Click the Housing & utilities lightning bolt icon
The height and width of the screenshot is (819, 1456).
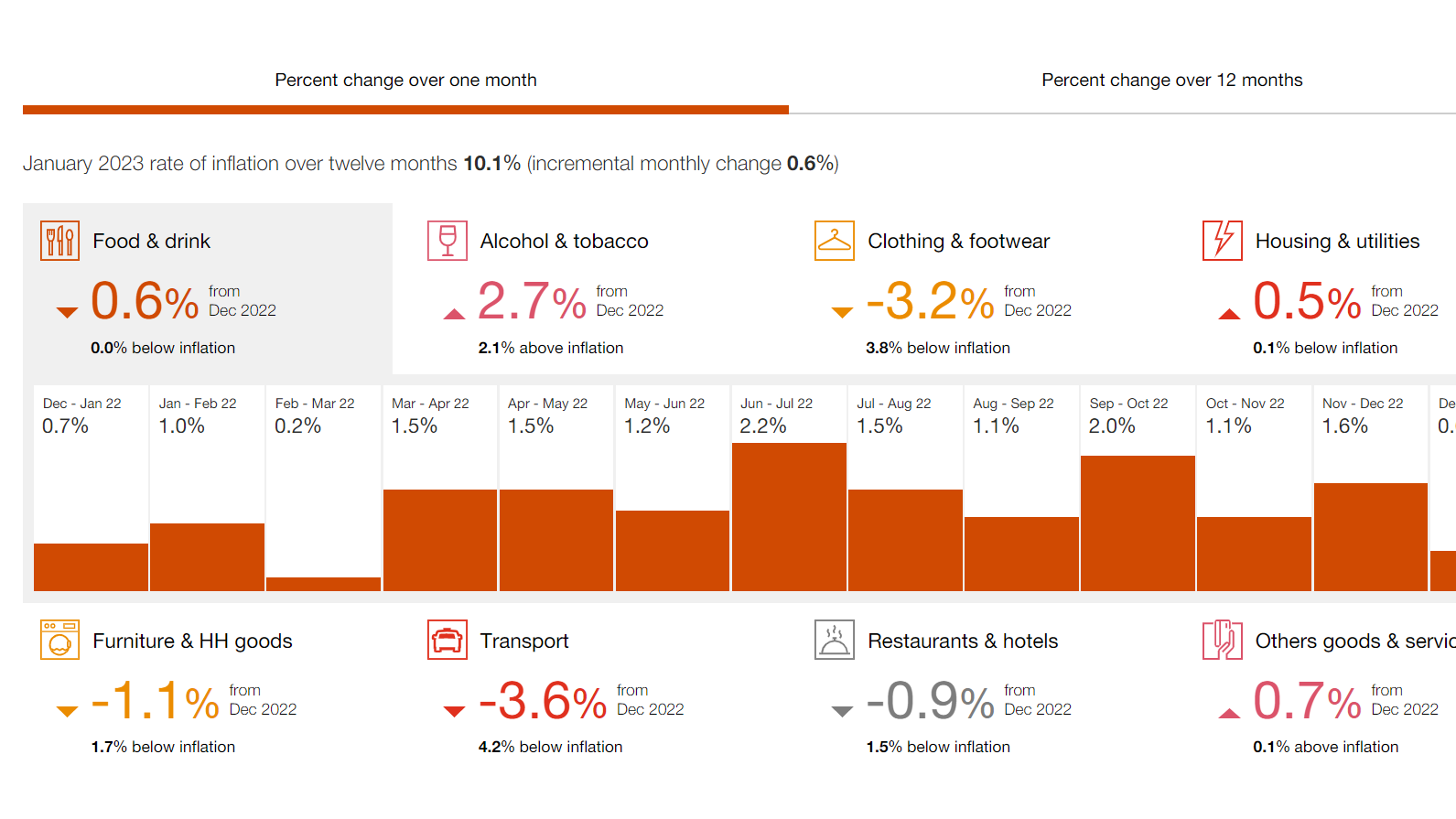[1221, 241]
